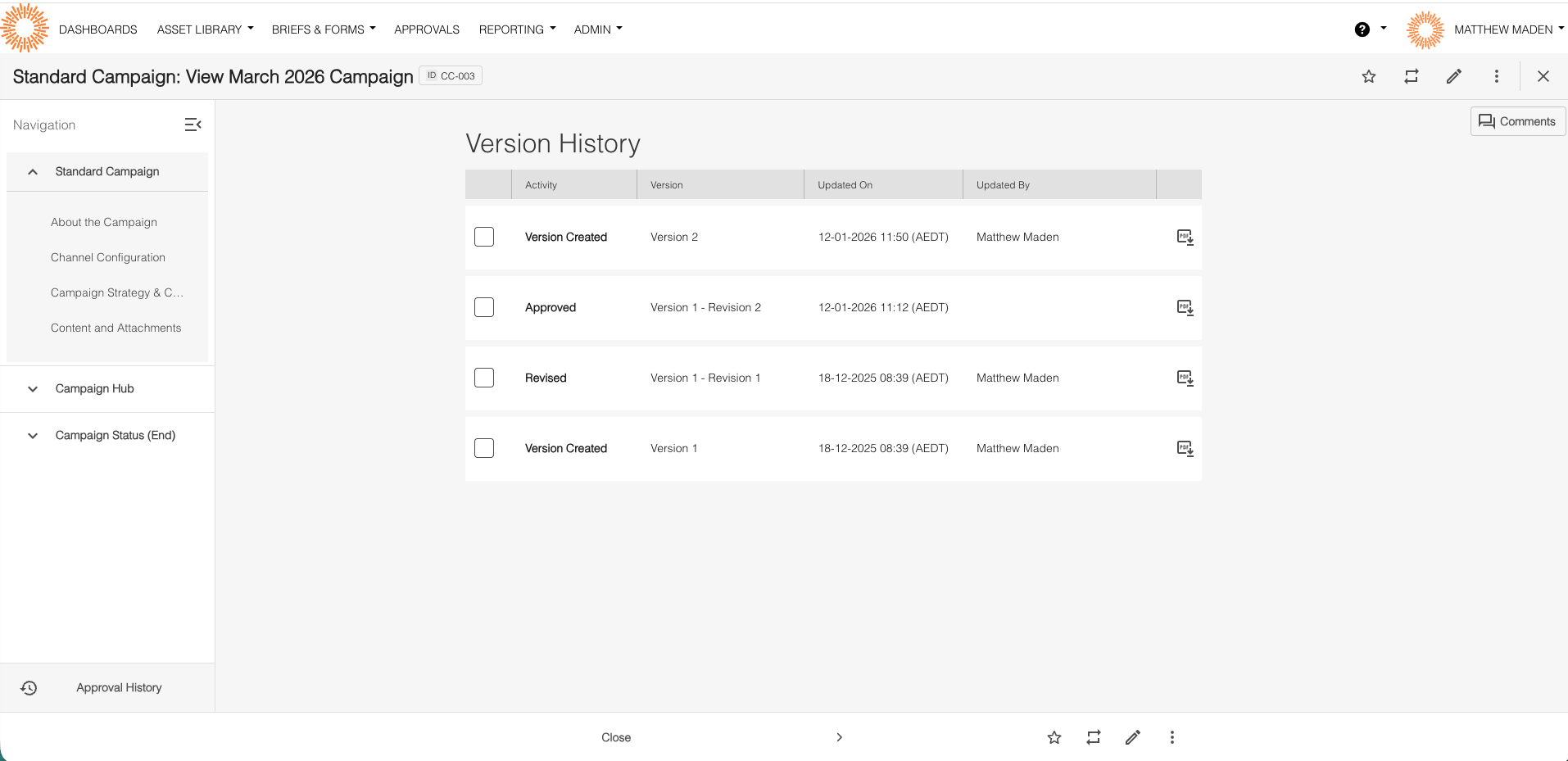Screen dimensions: 1568x761
Task: Click the help question mark icon
Action: [x=1362, y=29]
